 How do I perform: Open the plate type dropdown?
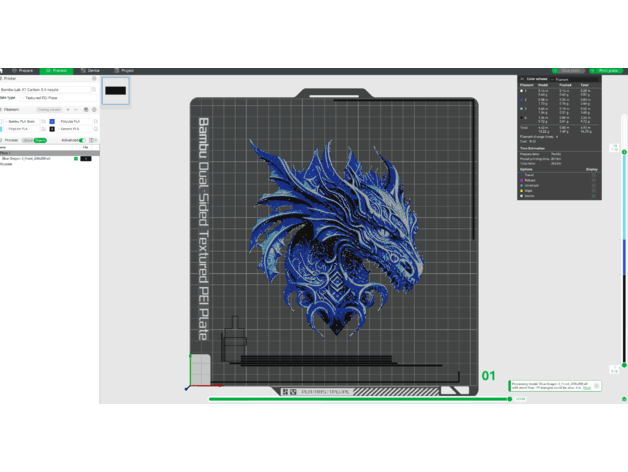(x=59, y=98)
